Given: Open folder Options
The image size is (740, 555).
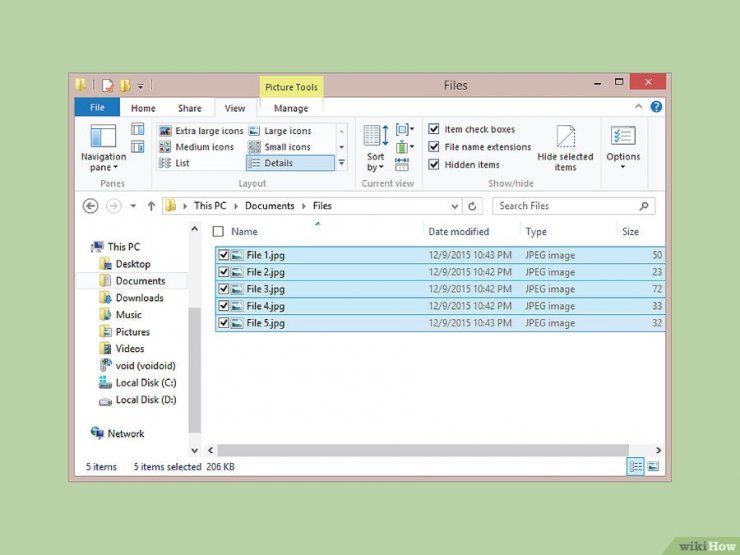Looking at the screenshot, I should pyautogui.click(x=623, y=147).
